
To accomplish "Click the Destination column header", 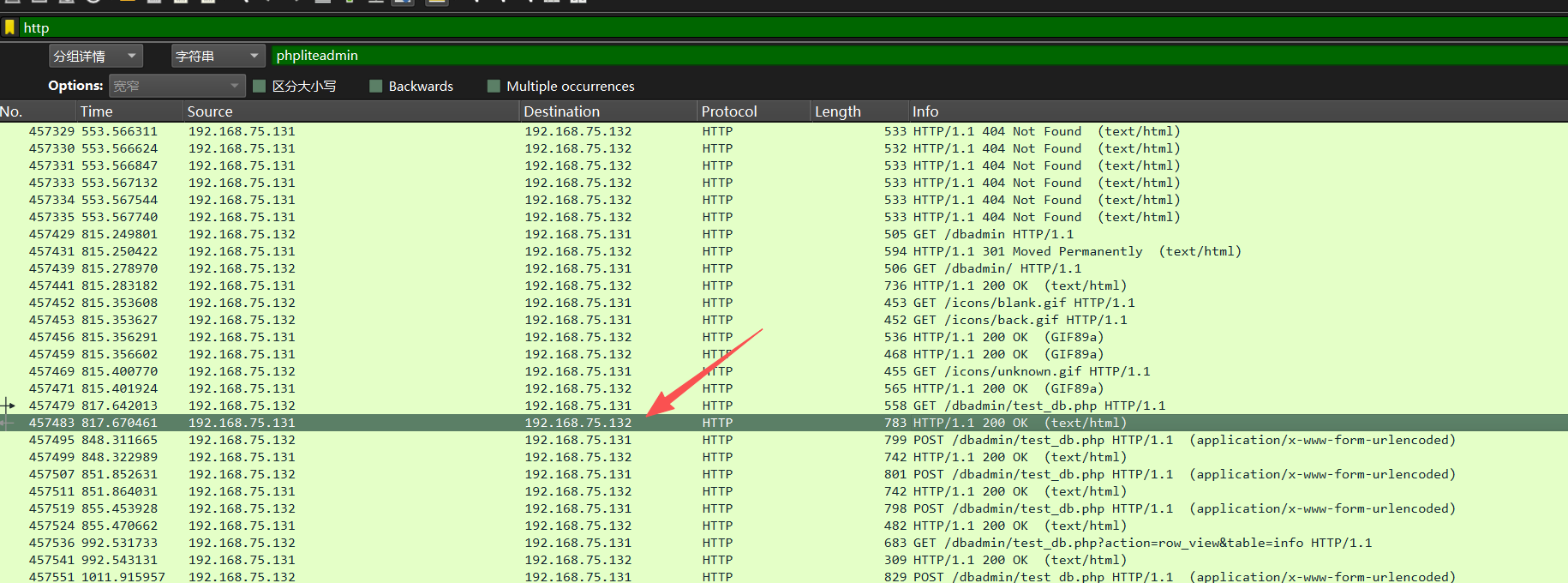I will [609, 111].
